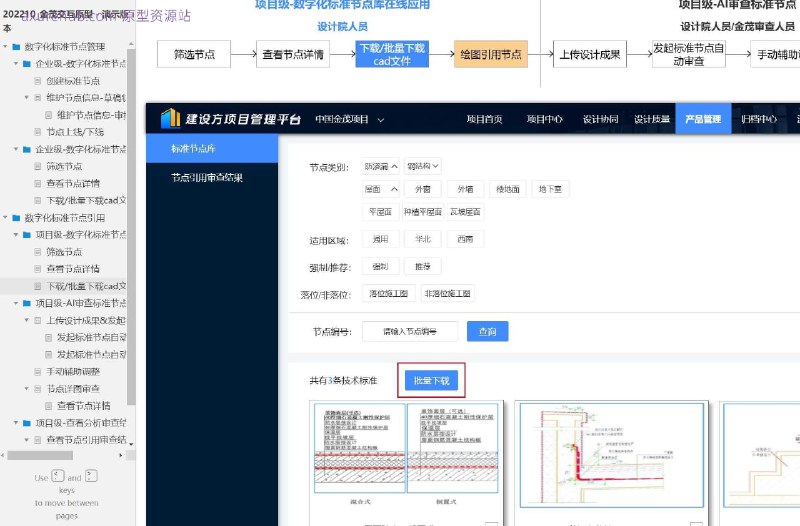The width and height of the screenshot is (800, 526).
Task: Click sidebar horizontal scroll left arrow
Action: click(x=3, y=455)
